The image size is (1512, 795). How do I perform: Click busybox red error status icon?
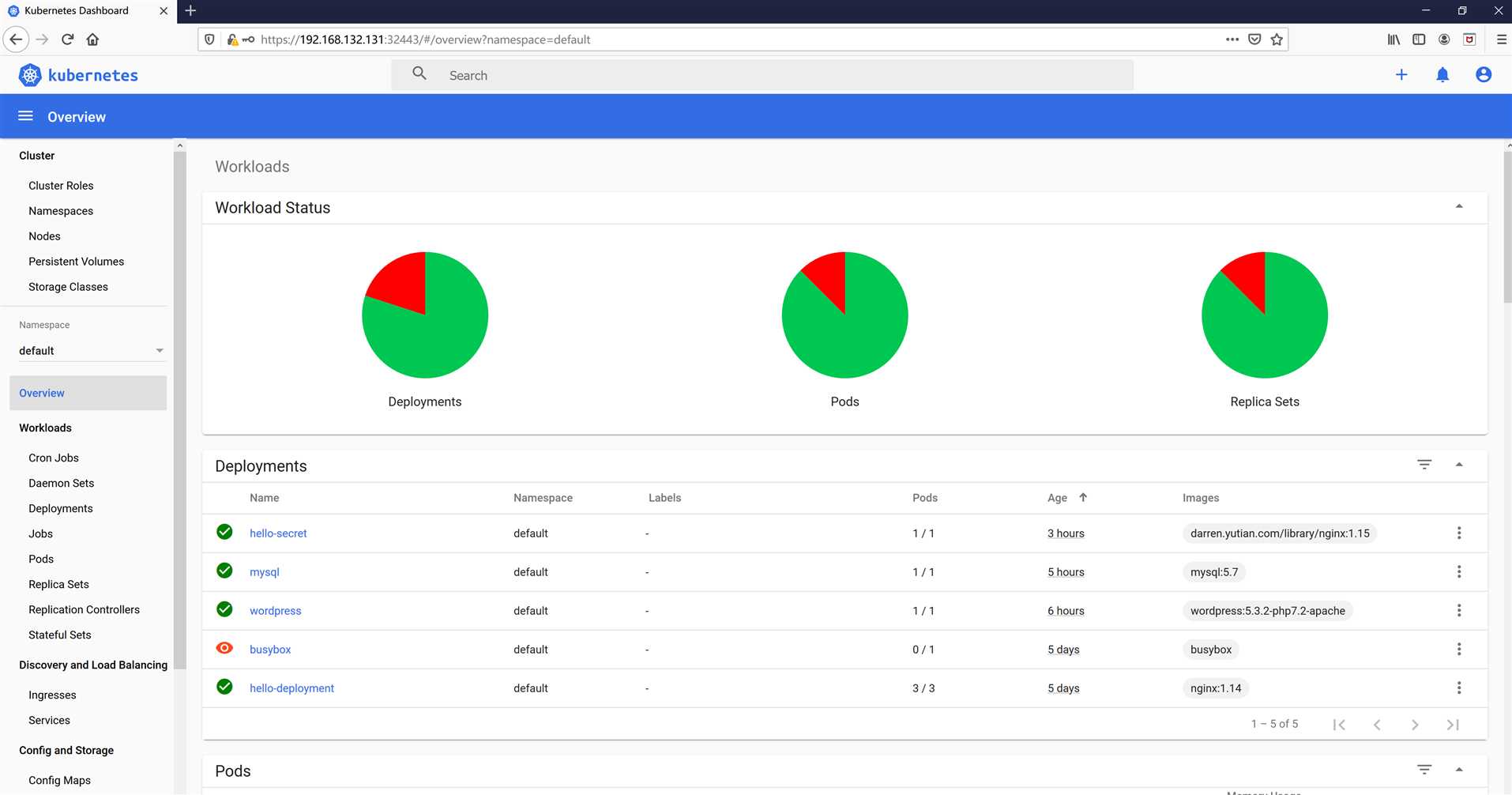tap(224, 648)
